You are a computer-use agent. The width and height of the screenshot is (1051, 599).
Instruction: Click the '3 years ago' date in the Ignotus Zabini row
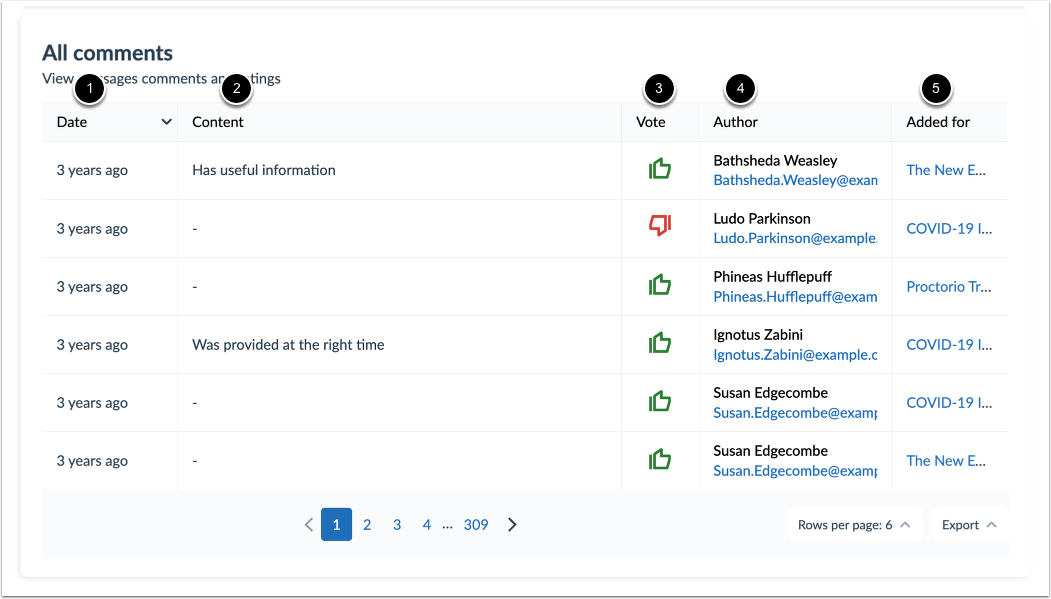pos(92,345)
